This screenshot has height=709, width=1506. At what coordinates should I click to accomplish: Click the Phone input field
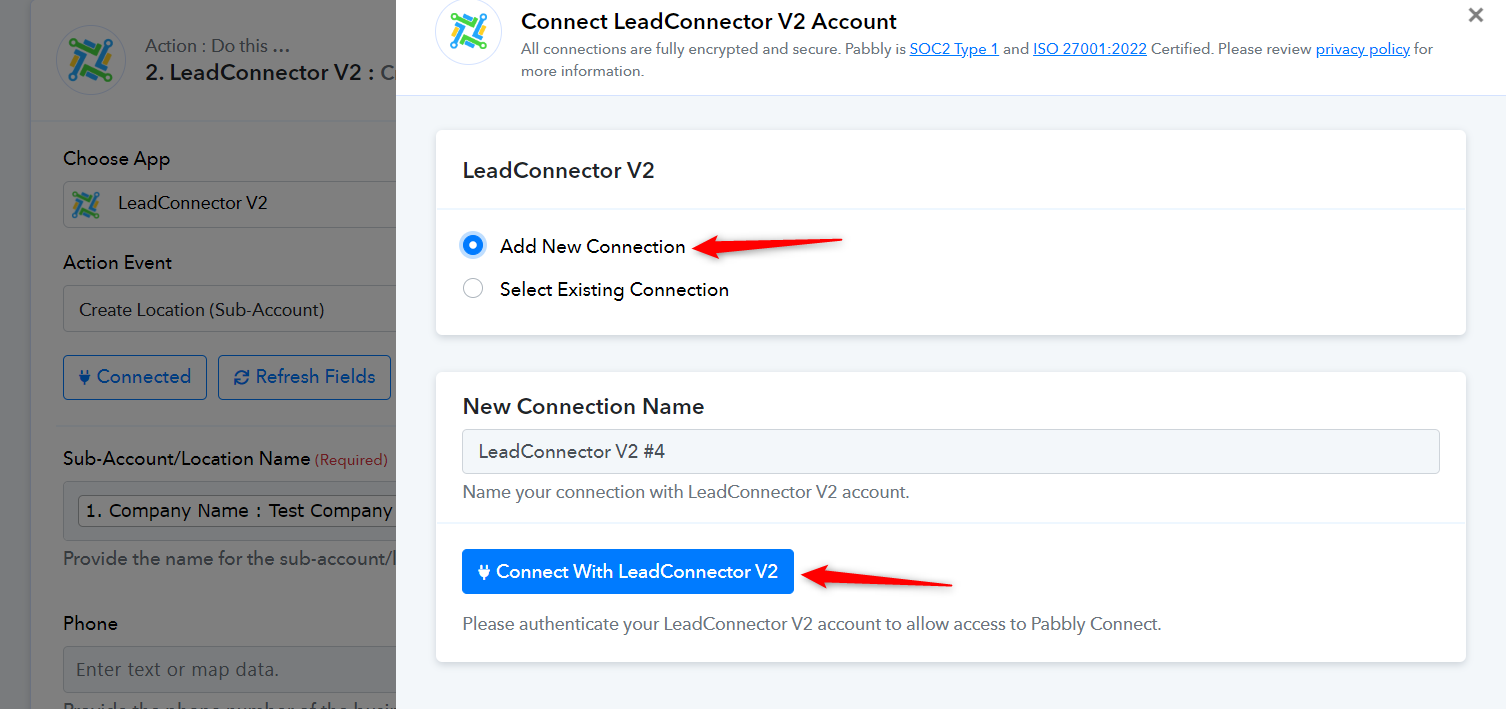click(230, 669)
